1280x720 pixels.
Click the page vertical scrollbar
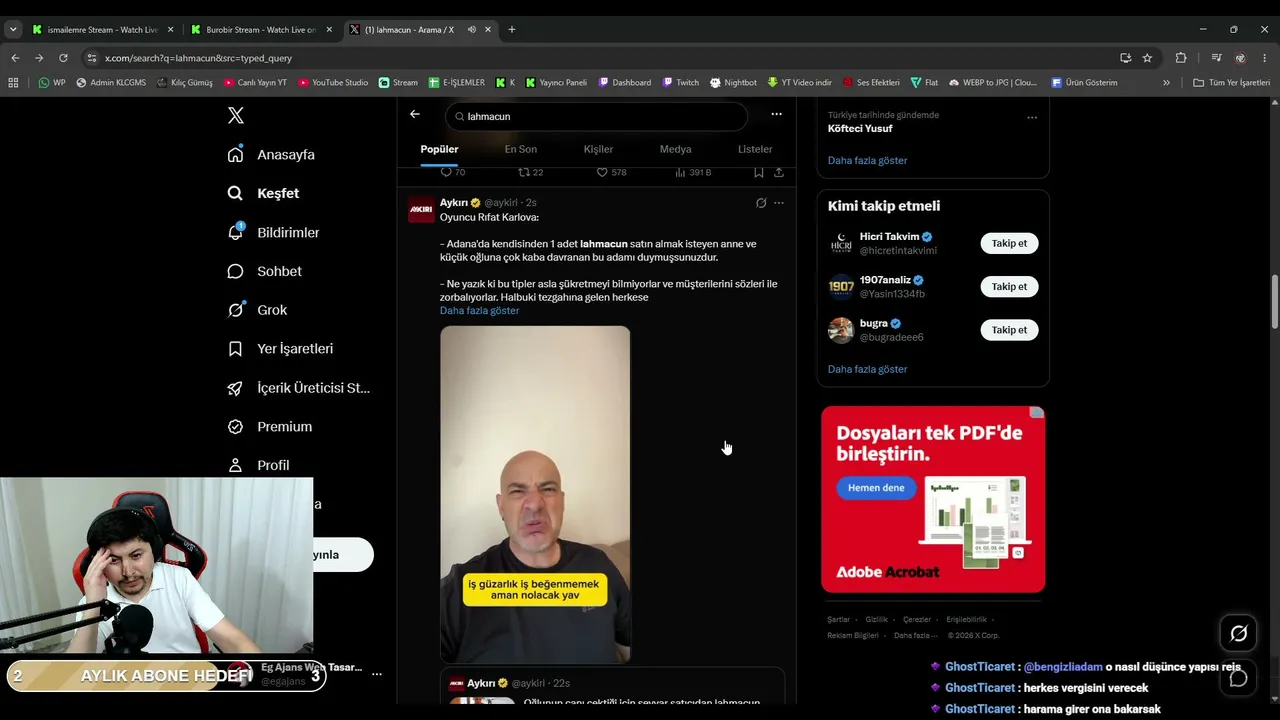(1274, 301)
